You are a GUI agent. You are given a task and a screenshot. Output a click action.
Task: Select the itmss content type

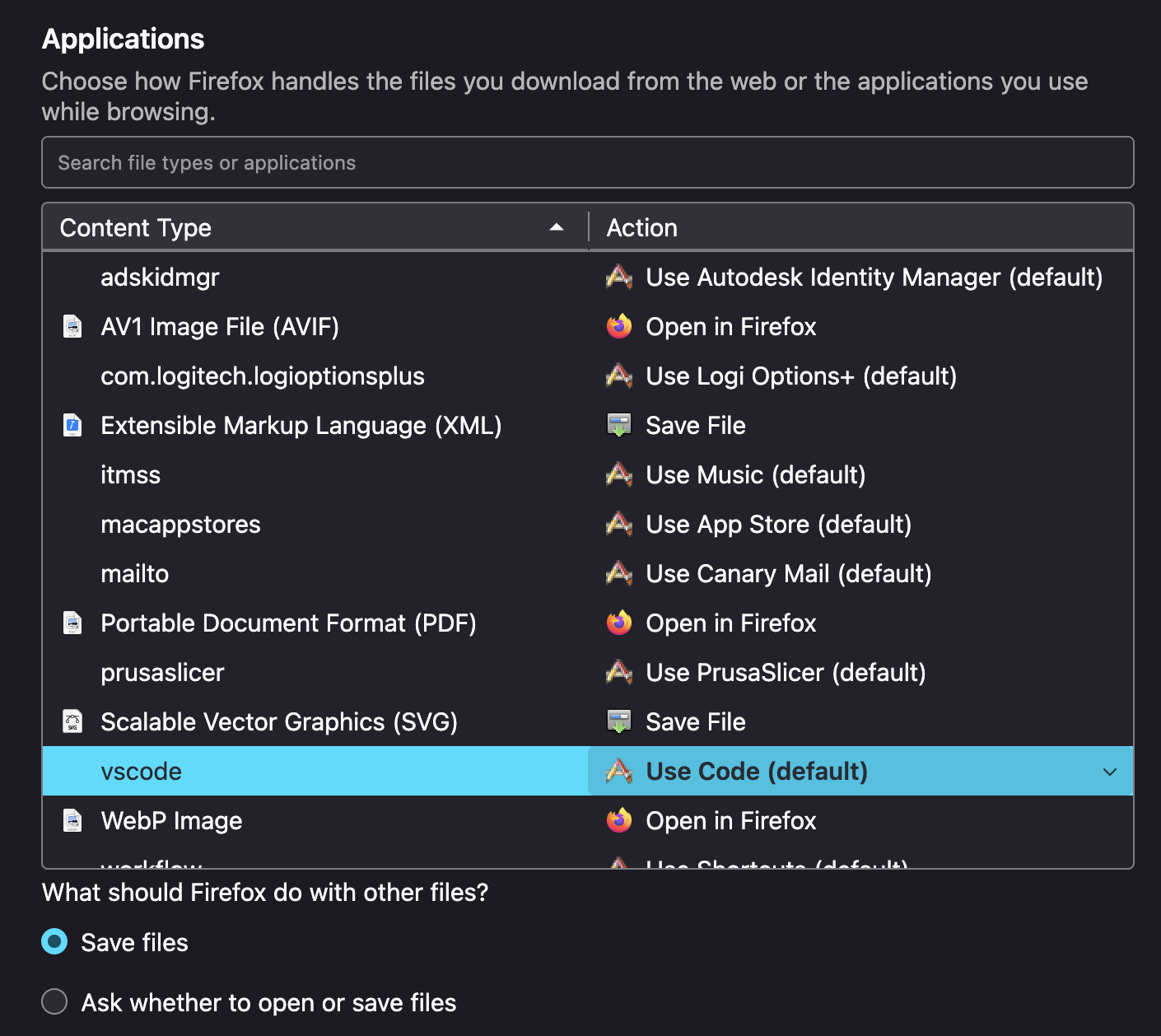click(130, 475)
